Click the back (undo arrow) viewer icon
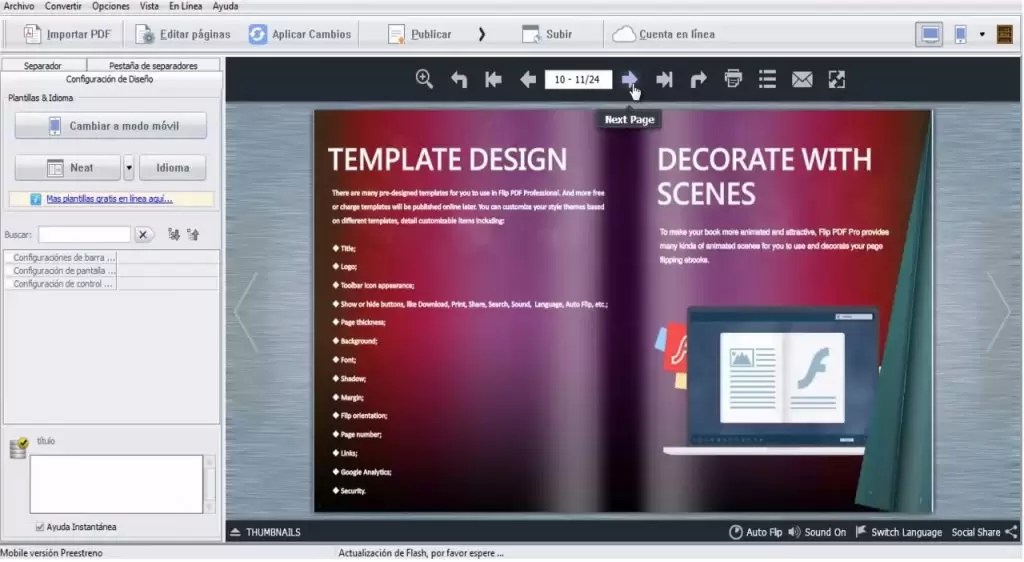 tap(459, 80)
